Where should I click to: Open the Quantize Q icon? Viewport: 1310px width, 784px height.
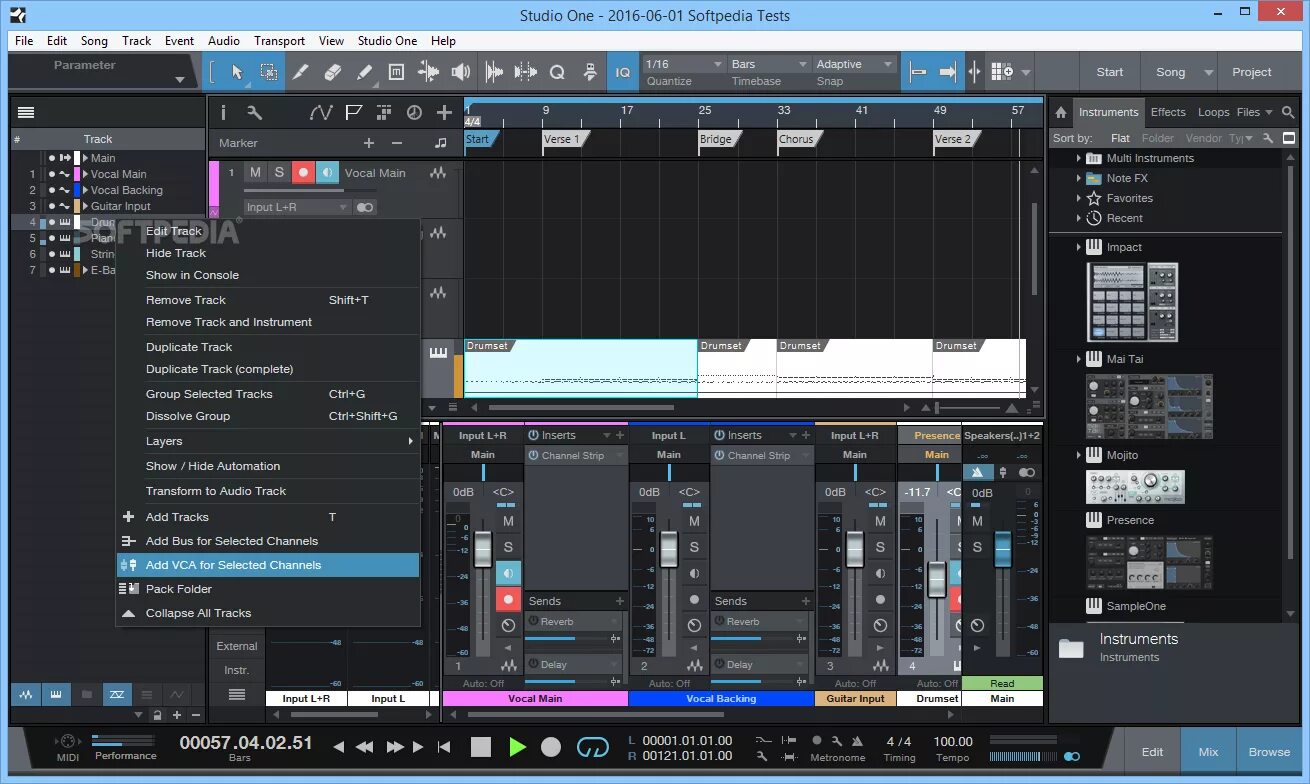coord(557,72)
